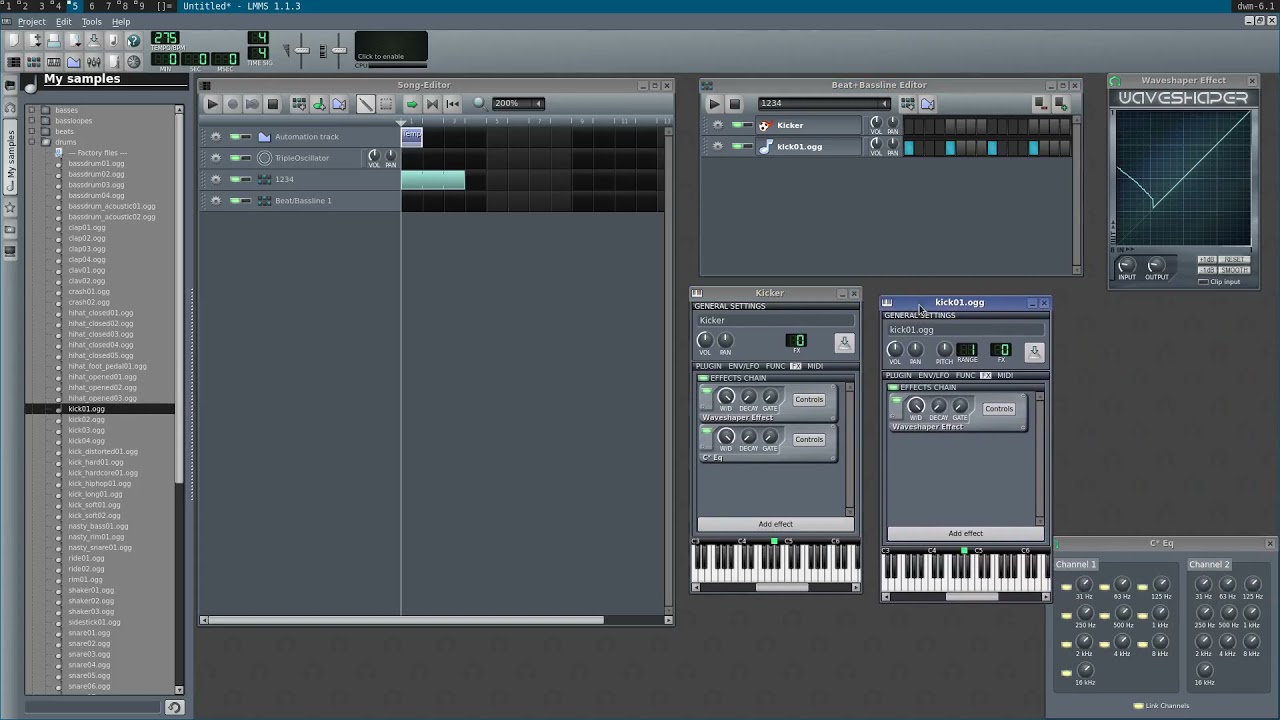Switch to ENV/LFO tab in Kicker window
The image size is (1280, 720).
[x=743, y=367]
